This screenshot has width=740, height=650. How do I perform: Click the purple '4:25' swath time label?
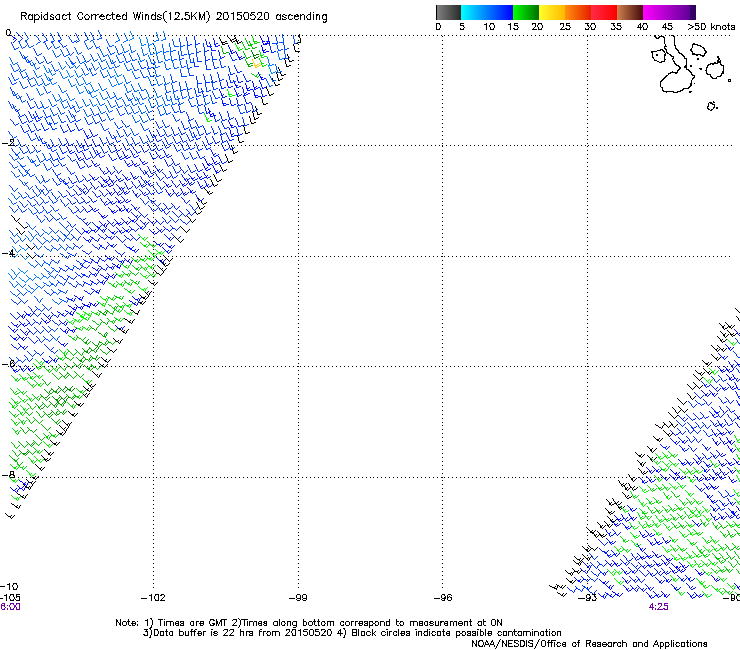(x=658, y=607)
